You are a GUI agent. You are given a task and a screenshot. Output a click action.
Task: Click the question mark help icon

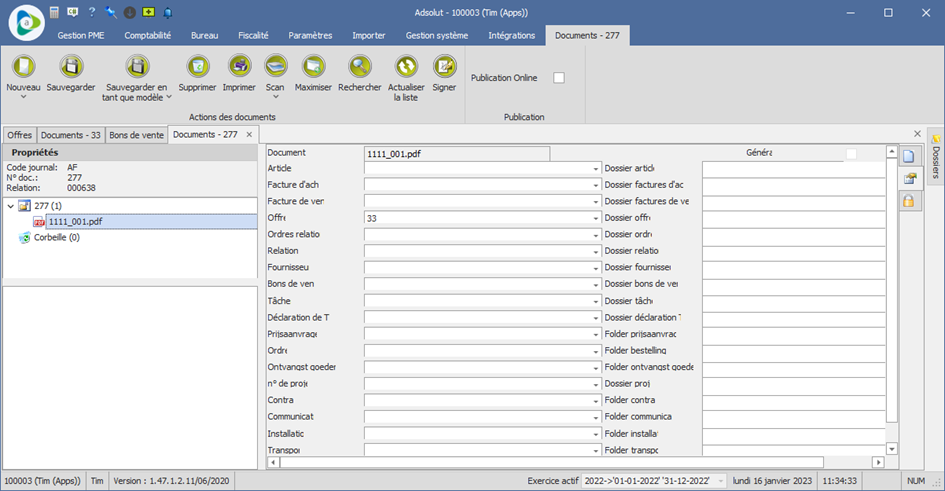click(x=92, y=12)
